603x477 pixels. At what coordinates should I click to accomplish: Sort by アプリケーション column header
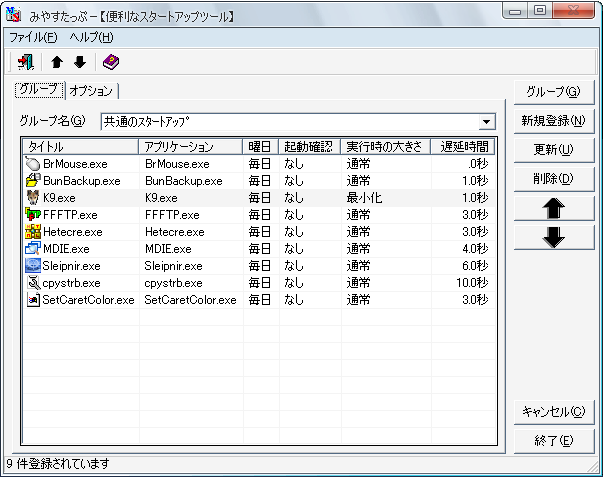click(x=190, y=147)
